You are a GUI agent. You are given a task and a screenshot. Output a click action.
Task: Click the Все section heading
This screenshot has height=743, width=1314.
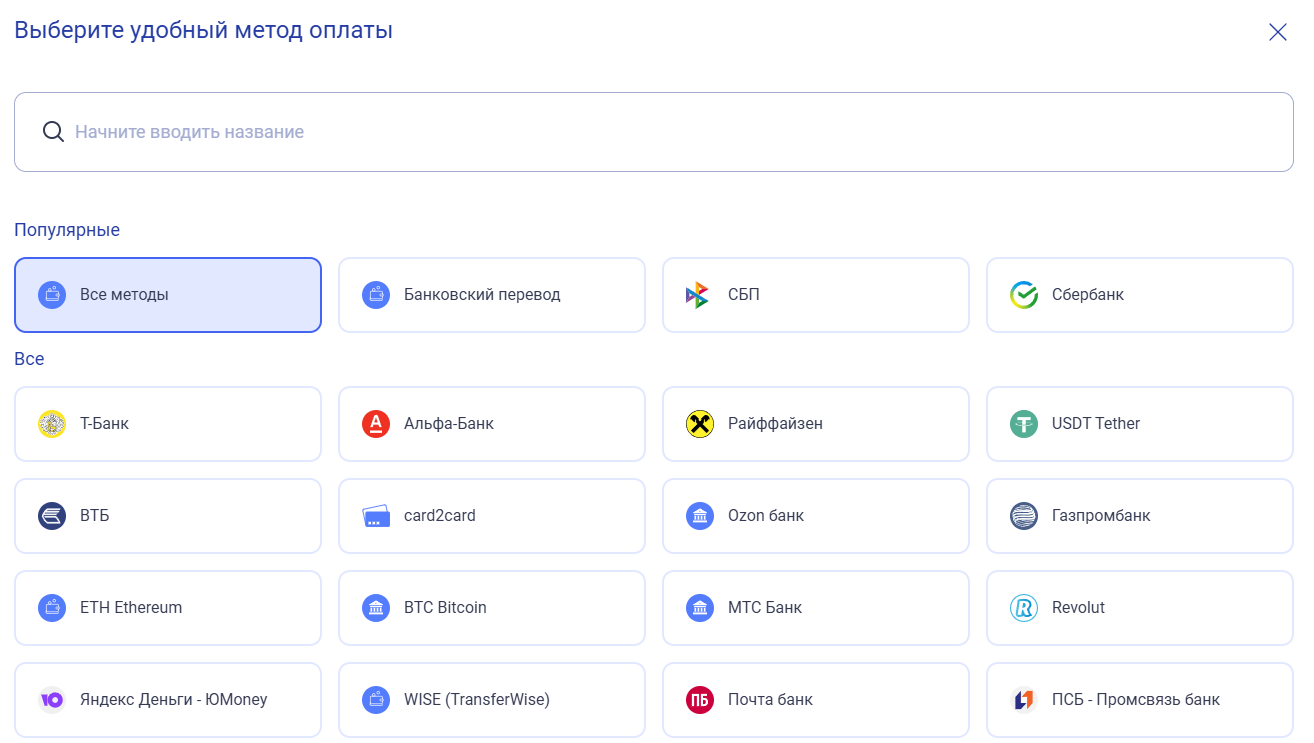pos(29,359)
